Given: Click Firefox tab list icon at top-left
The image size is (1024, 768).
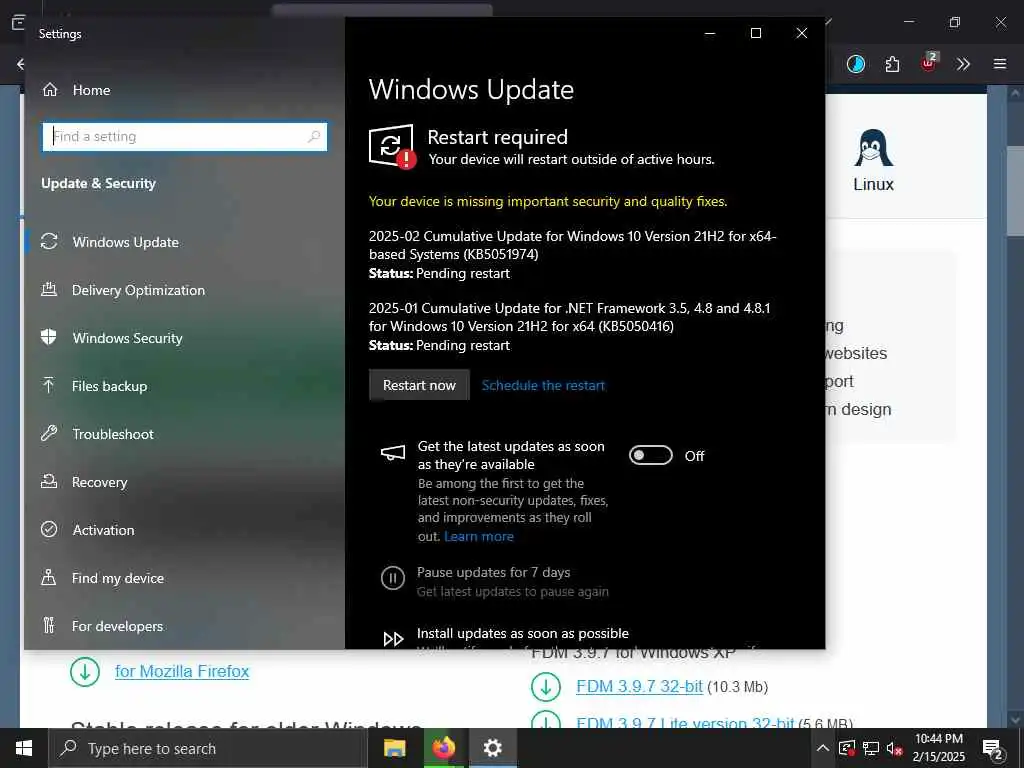Looking at the screenshot, I should coord(18,22).
